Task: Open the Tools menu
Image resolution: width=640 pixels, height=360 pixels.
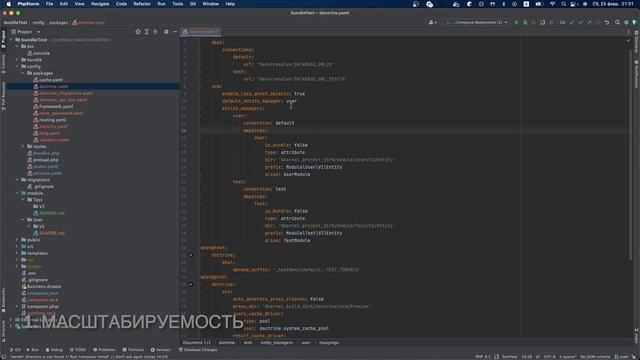Action: (178, 4)
